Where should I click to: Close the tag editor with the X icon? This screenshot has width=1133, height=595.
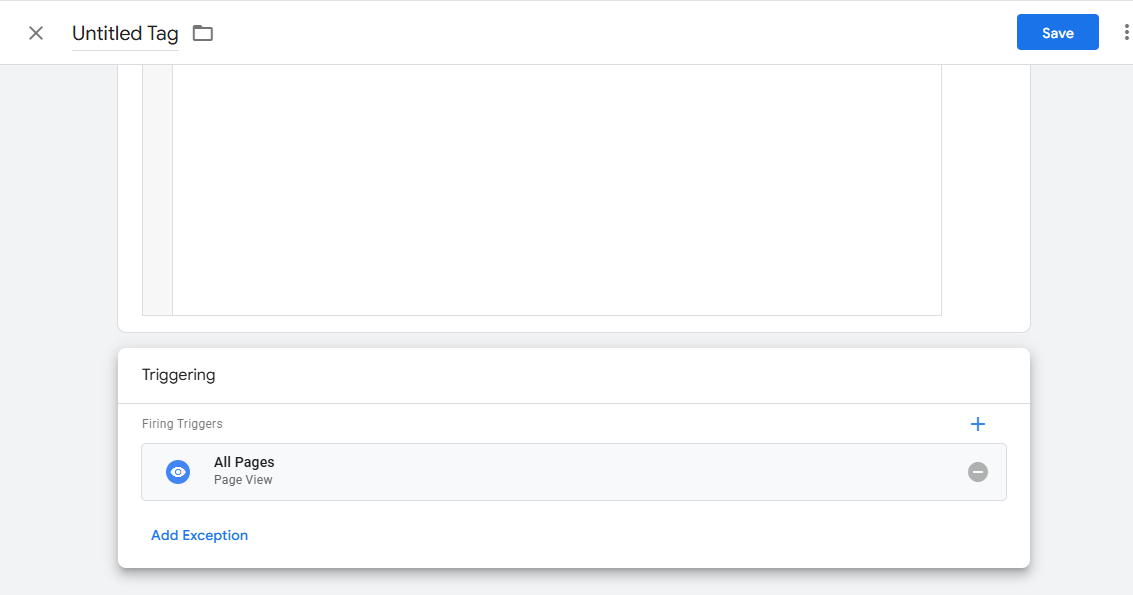(36, 33)
